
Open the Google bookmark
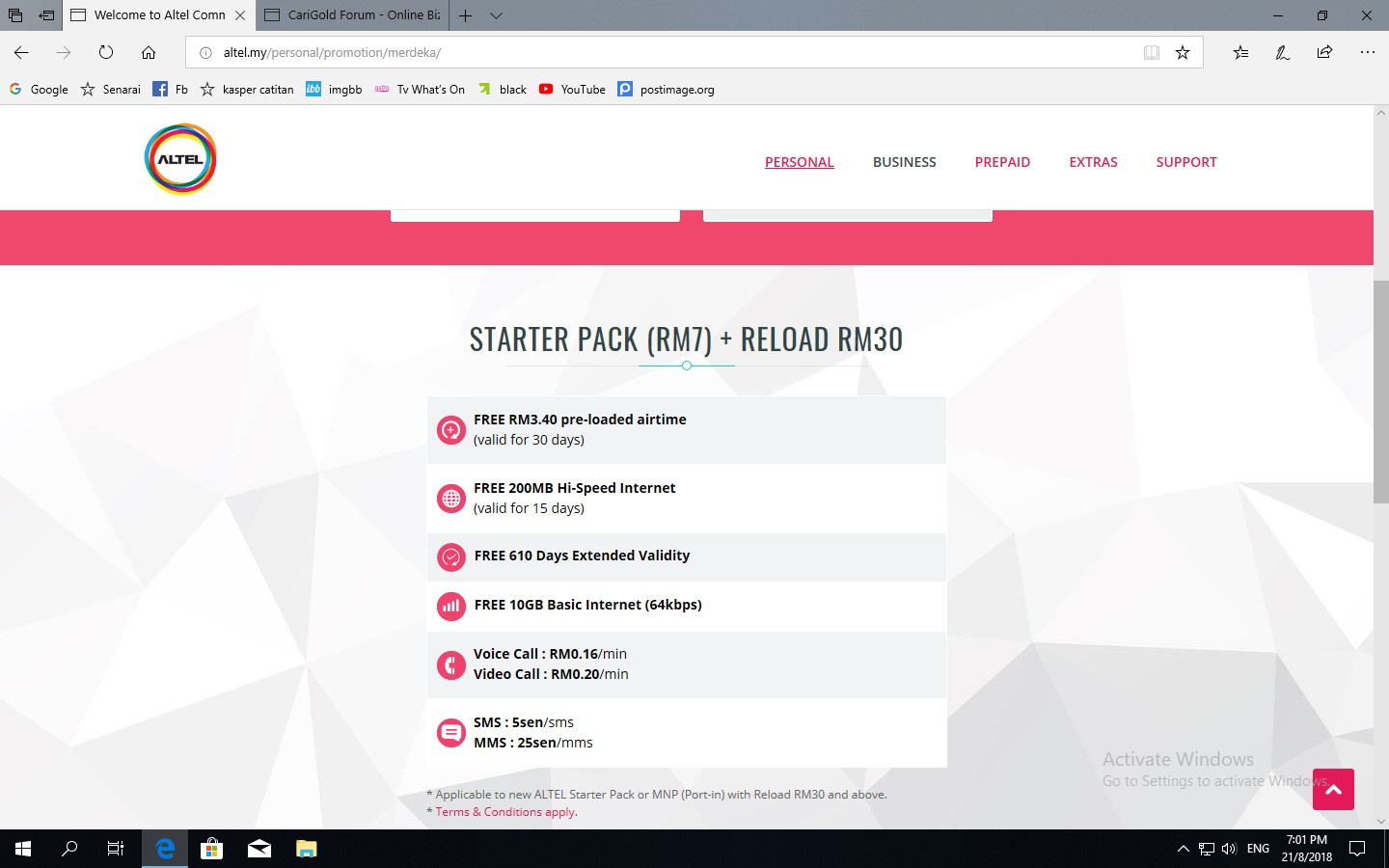tap(39, 90)
